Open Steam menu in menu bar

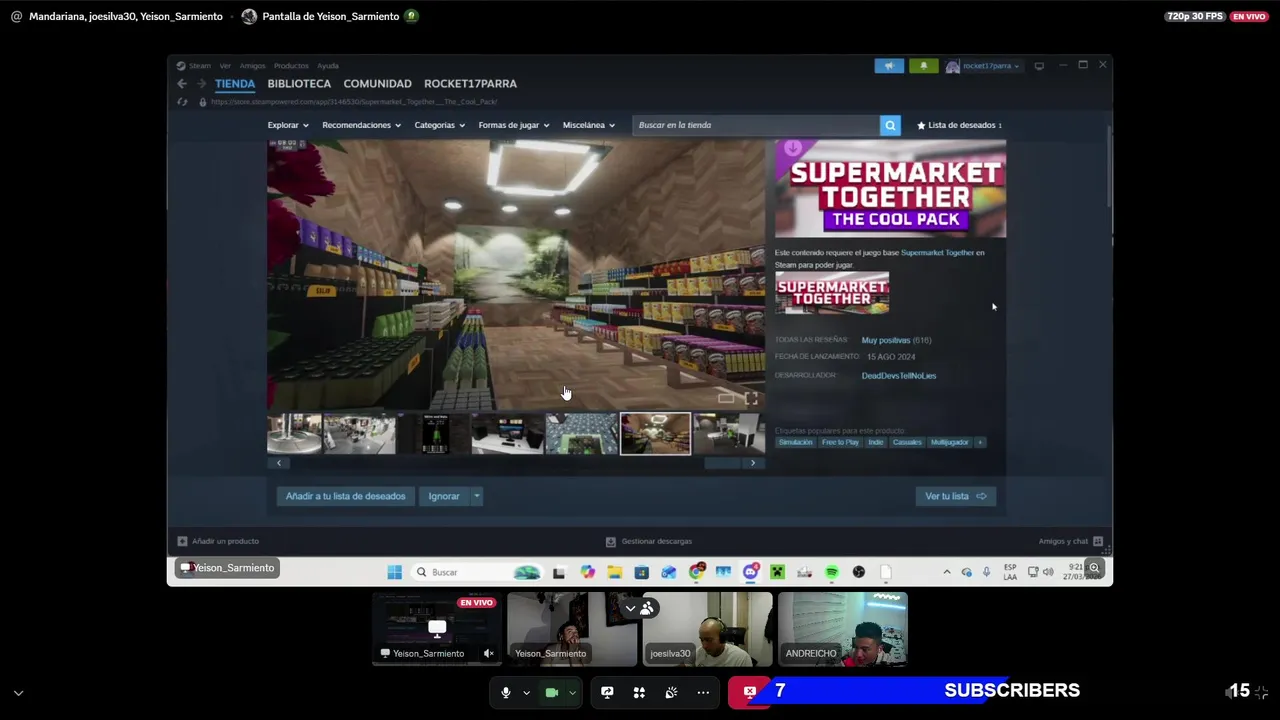pyautogui.click(x=199, y=66)
